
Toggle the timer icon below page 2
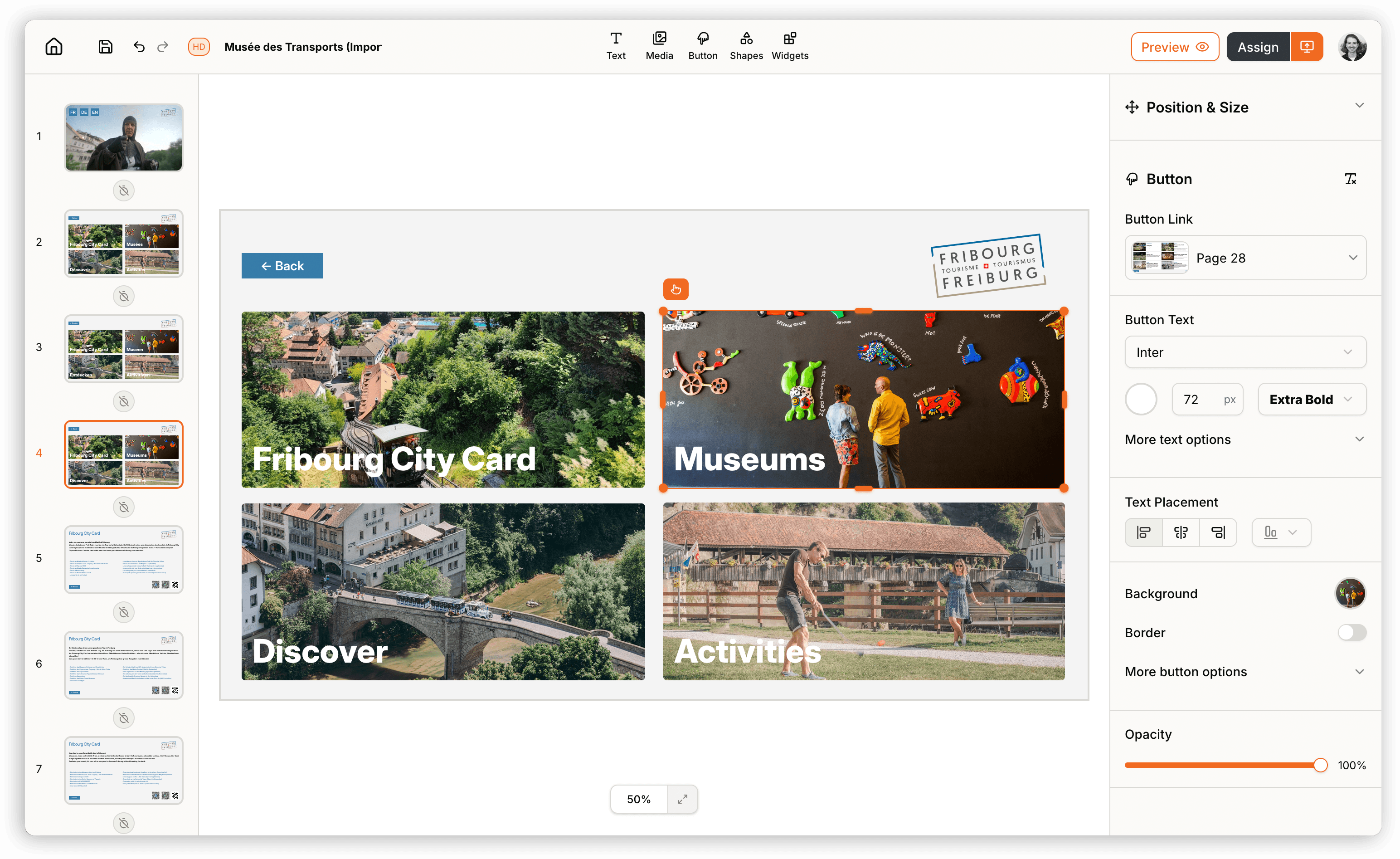124,296
